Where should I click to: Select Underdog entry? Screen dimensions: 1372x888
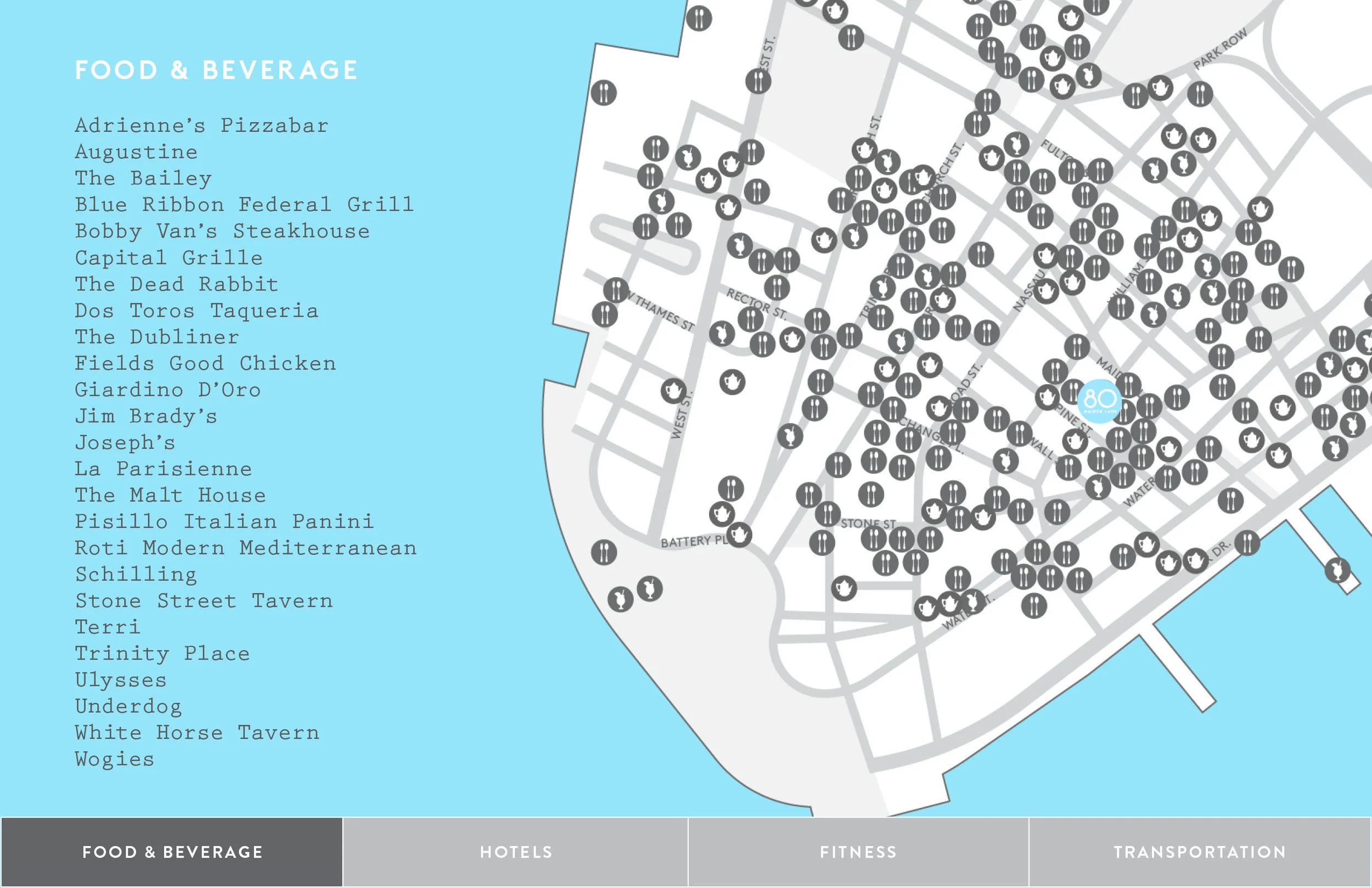coord(128,707)
